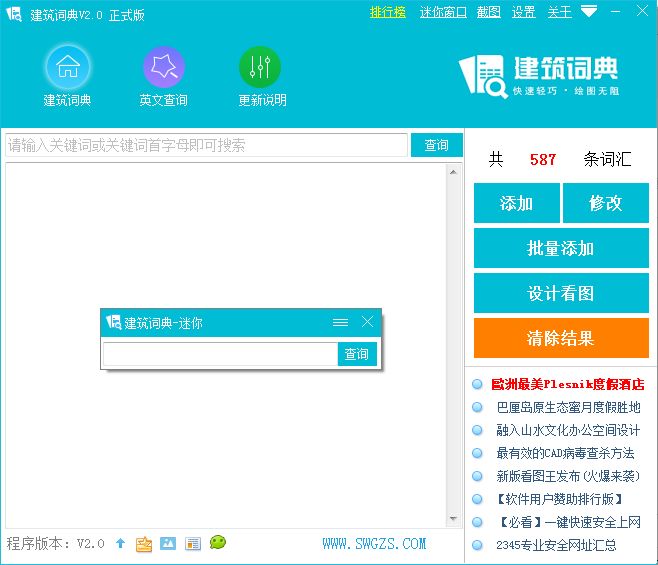
Task: Open the 2345专业安全网址汇总 link
Action: click(556, 545)
